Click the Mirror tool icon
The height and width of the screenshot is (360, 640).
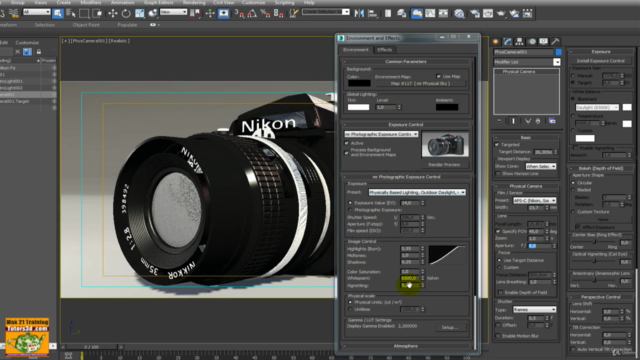pos(359,13)
